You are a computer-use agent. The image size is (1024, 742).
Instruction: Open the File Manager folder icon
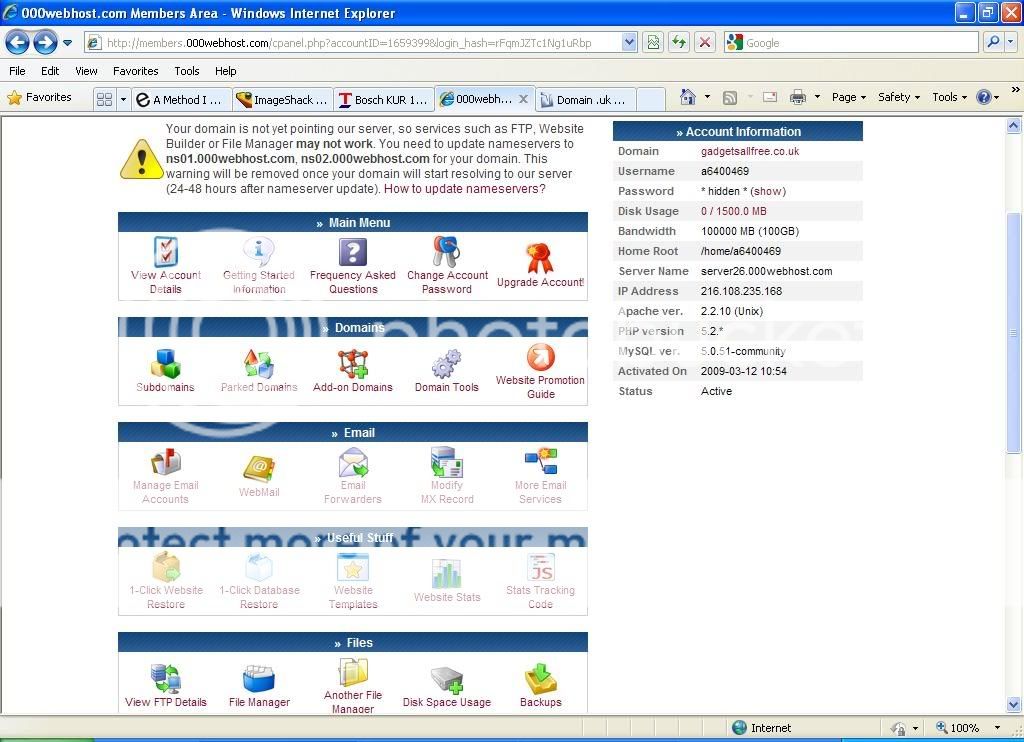(x=259, y=679)
